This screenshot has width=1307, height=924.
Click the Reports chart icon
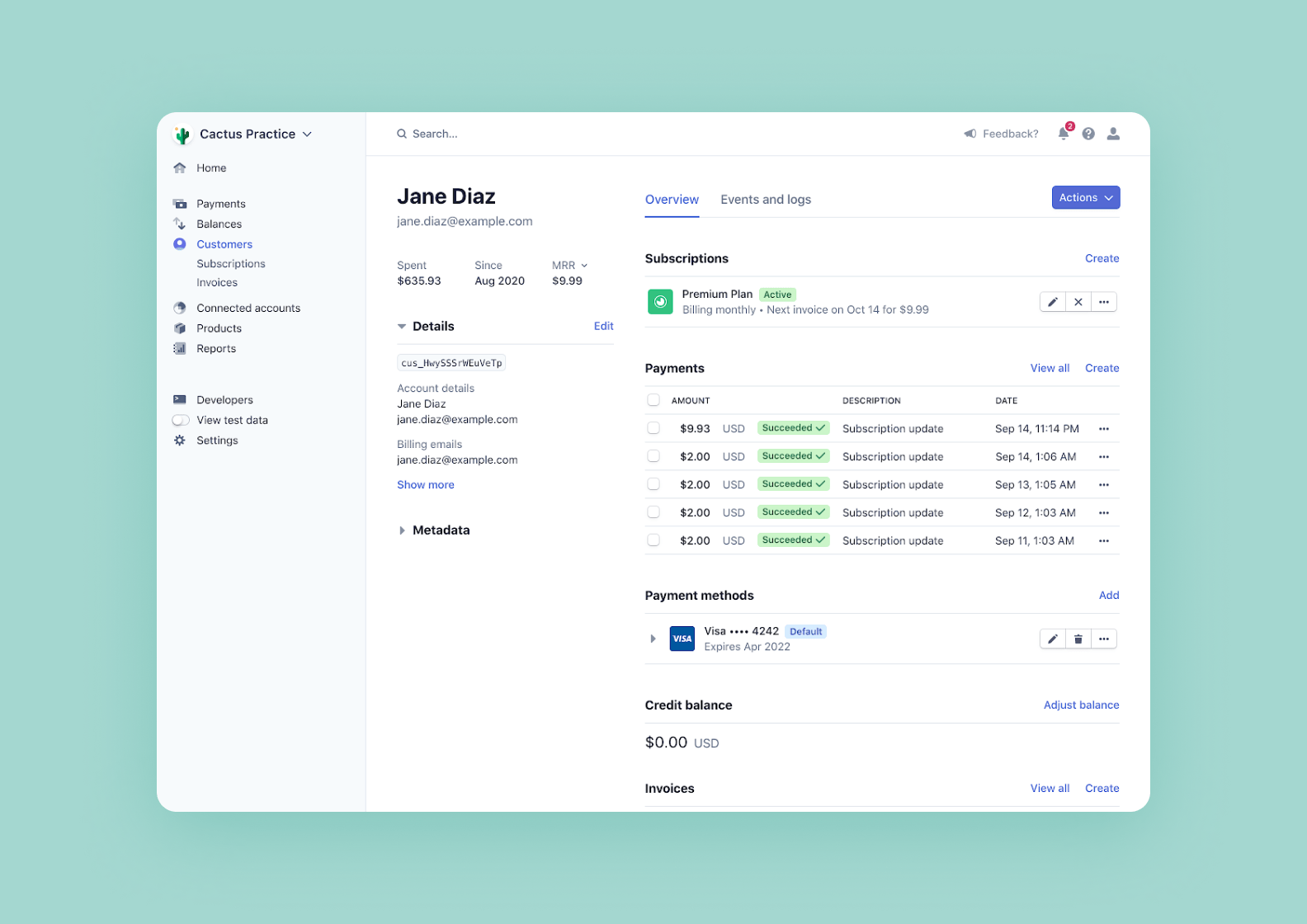pyautogui.click(x=180, y=348)
